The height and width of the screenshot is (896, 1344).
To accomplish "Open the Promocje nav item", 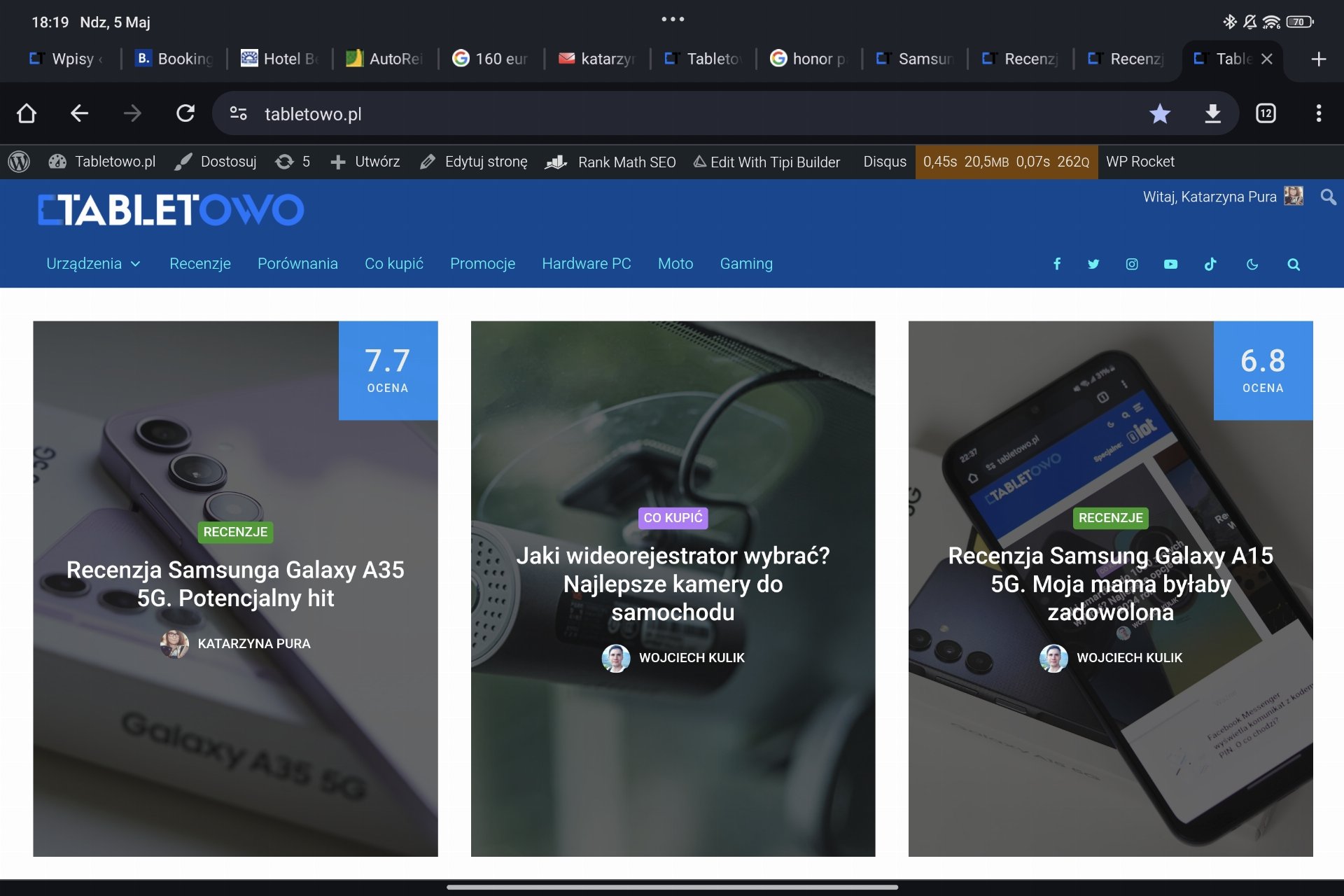I will point(482,264).
